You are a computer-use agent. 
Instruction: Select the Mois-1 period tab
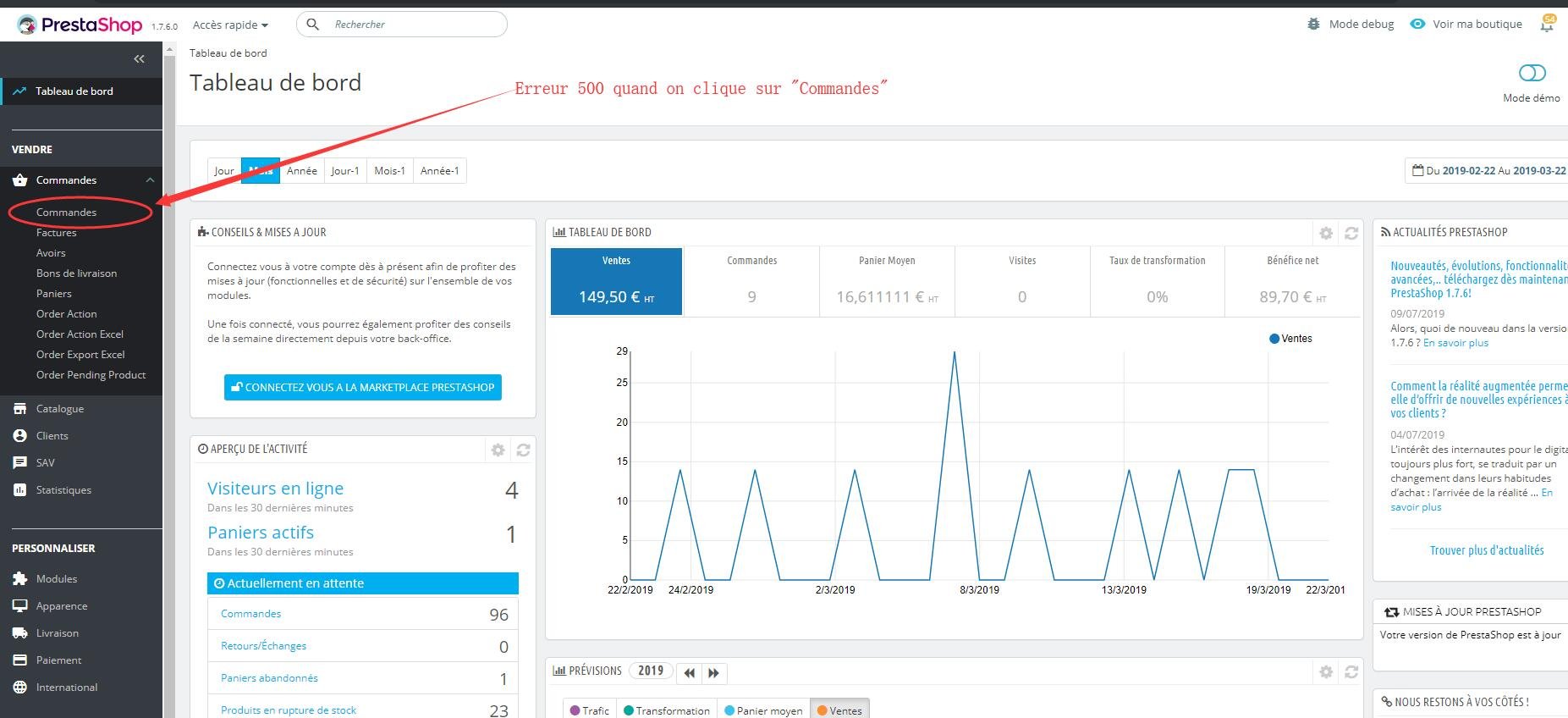coord(390,170)
